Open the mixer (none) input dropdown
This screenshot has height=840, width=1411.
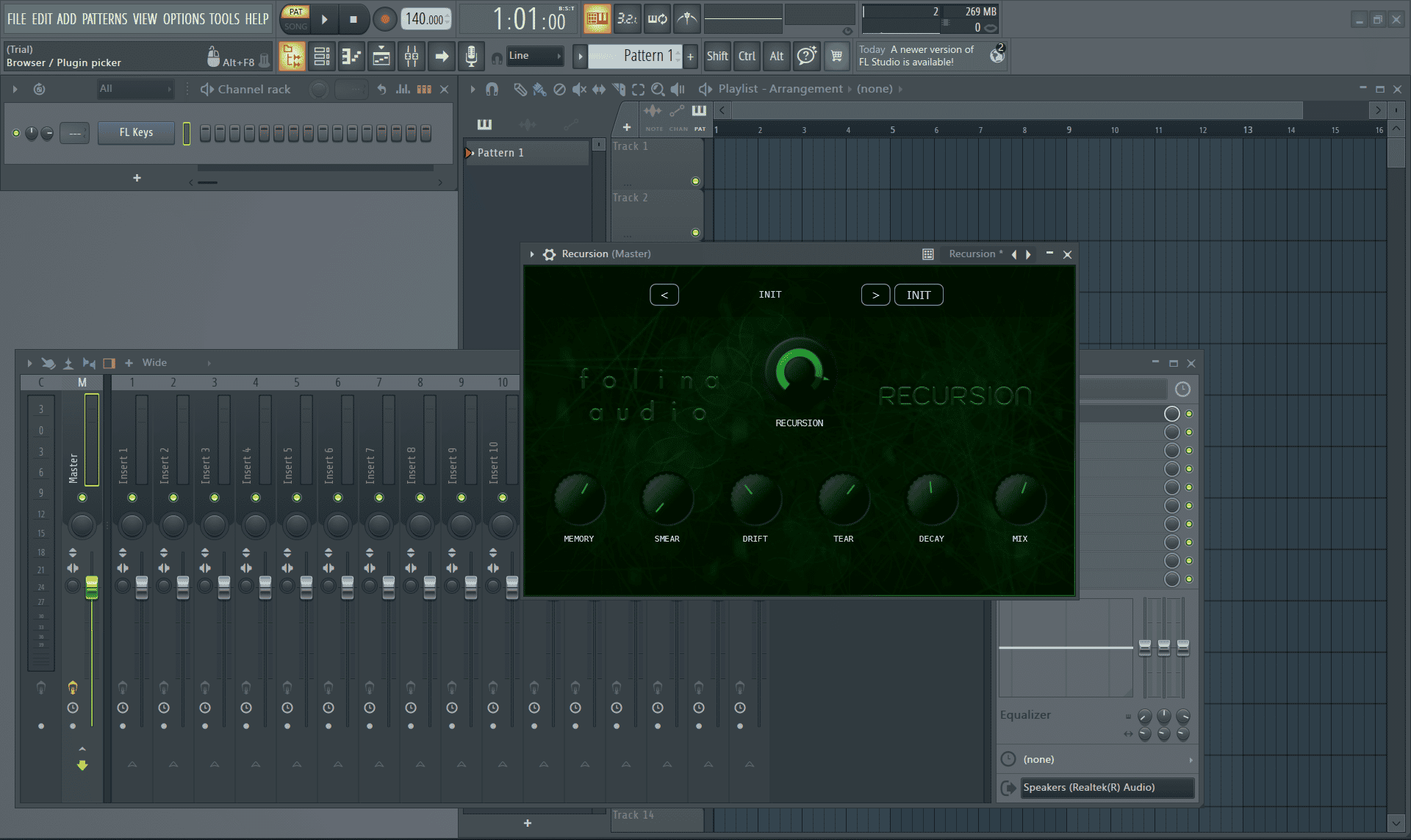tap(1097, 759)
